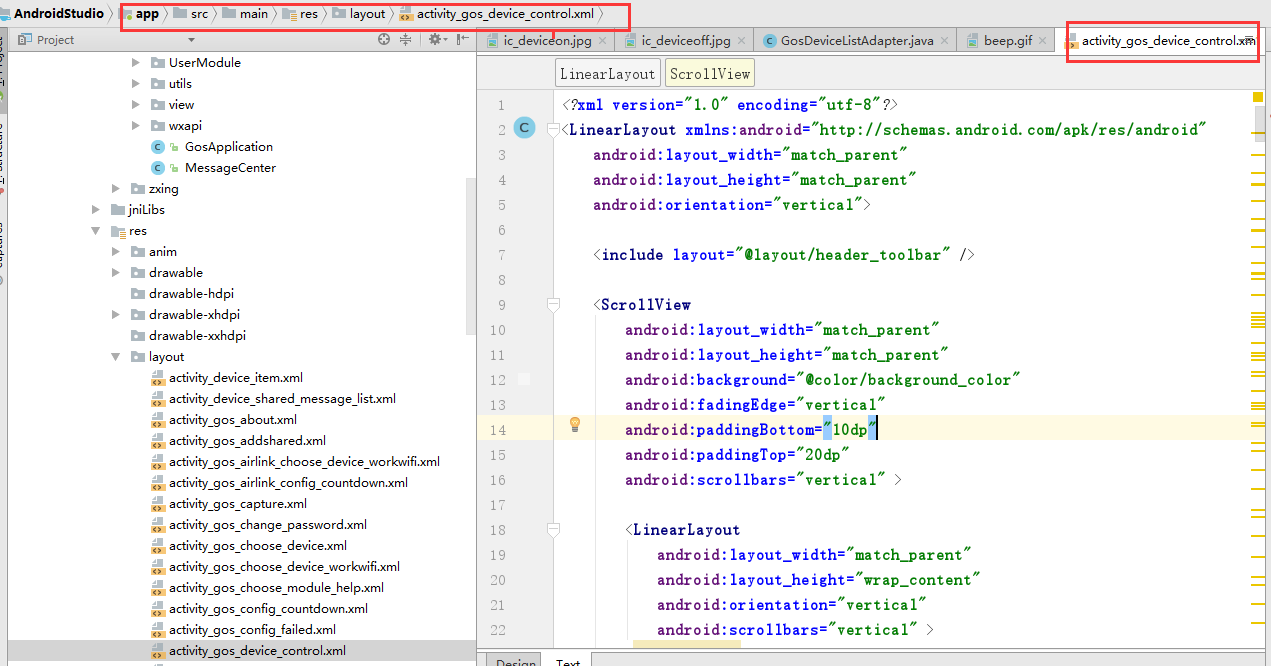
Task: Select activity_gos_about.xml file
Action: tap(232, 420)
